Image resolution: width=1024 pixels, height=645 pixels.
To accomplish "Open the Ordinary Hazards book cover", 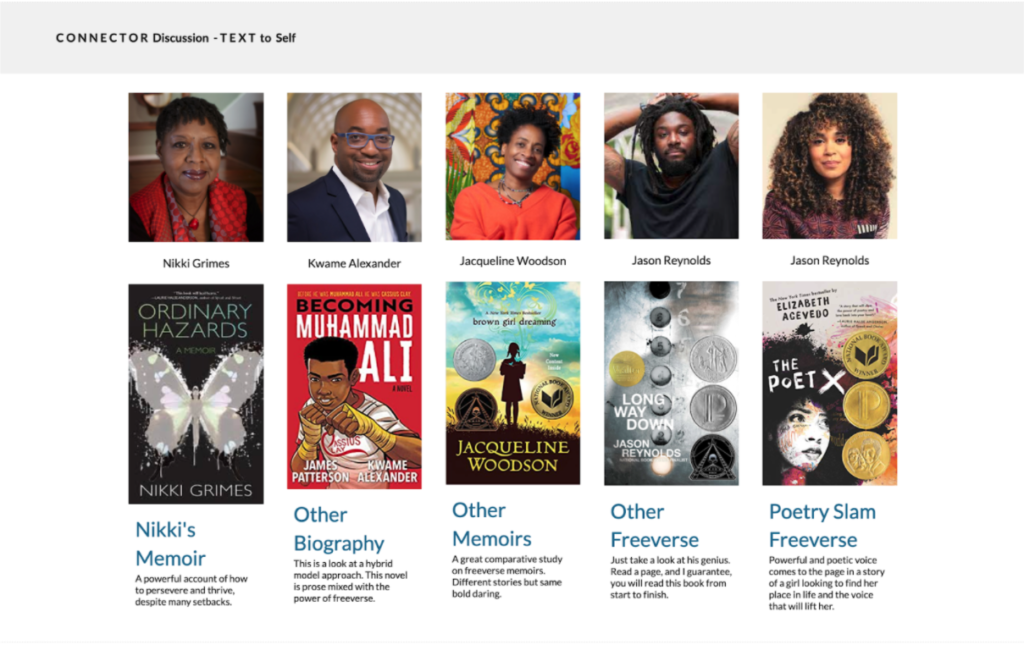I will pos(196,393).
